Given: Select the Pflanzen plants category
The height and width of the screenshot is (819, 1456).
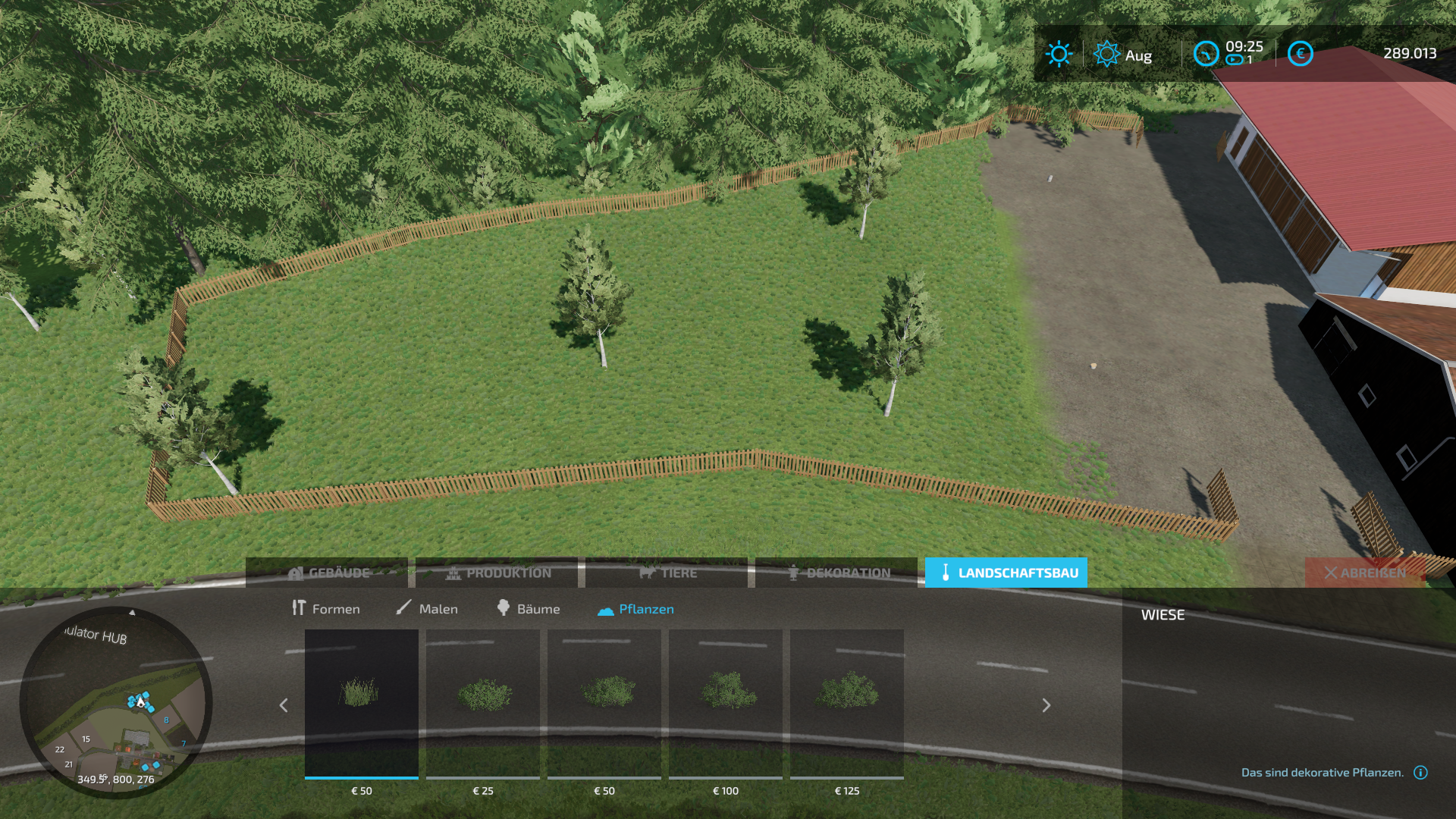Looking at the screenshot, I should pos(635,608).
